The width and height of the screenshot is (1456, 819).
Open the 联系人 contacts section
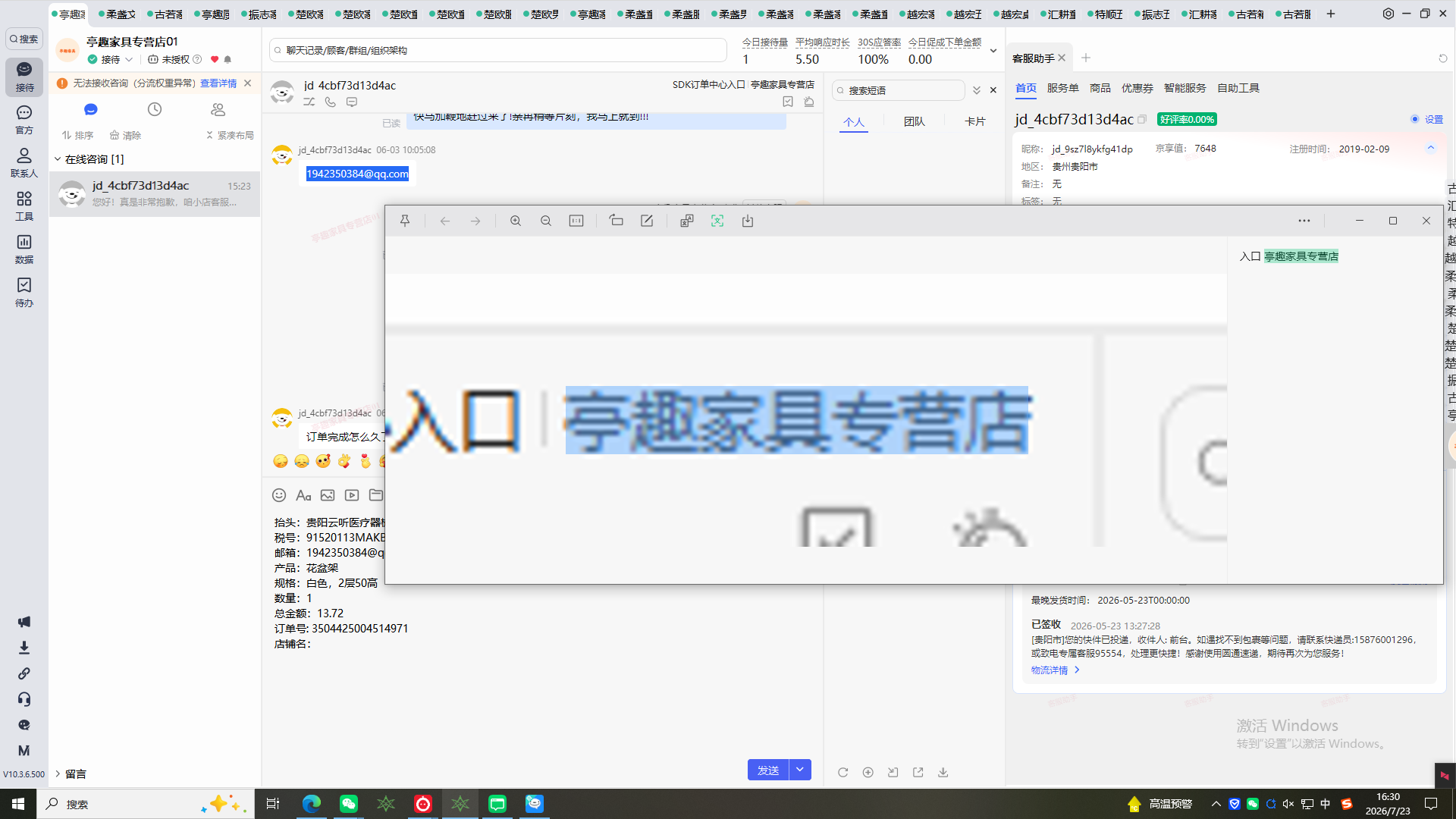point(24,163)
